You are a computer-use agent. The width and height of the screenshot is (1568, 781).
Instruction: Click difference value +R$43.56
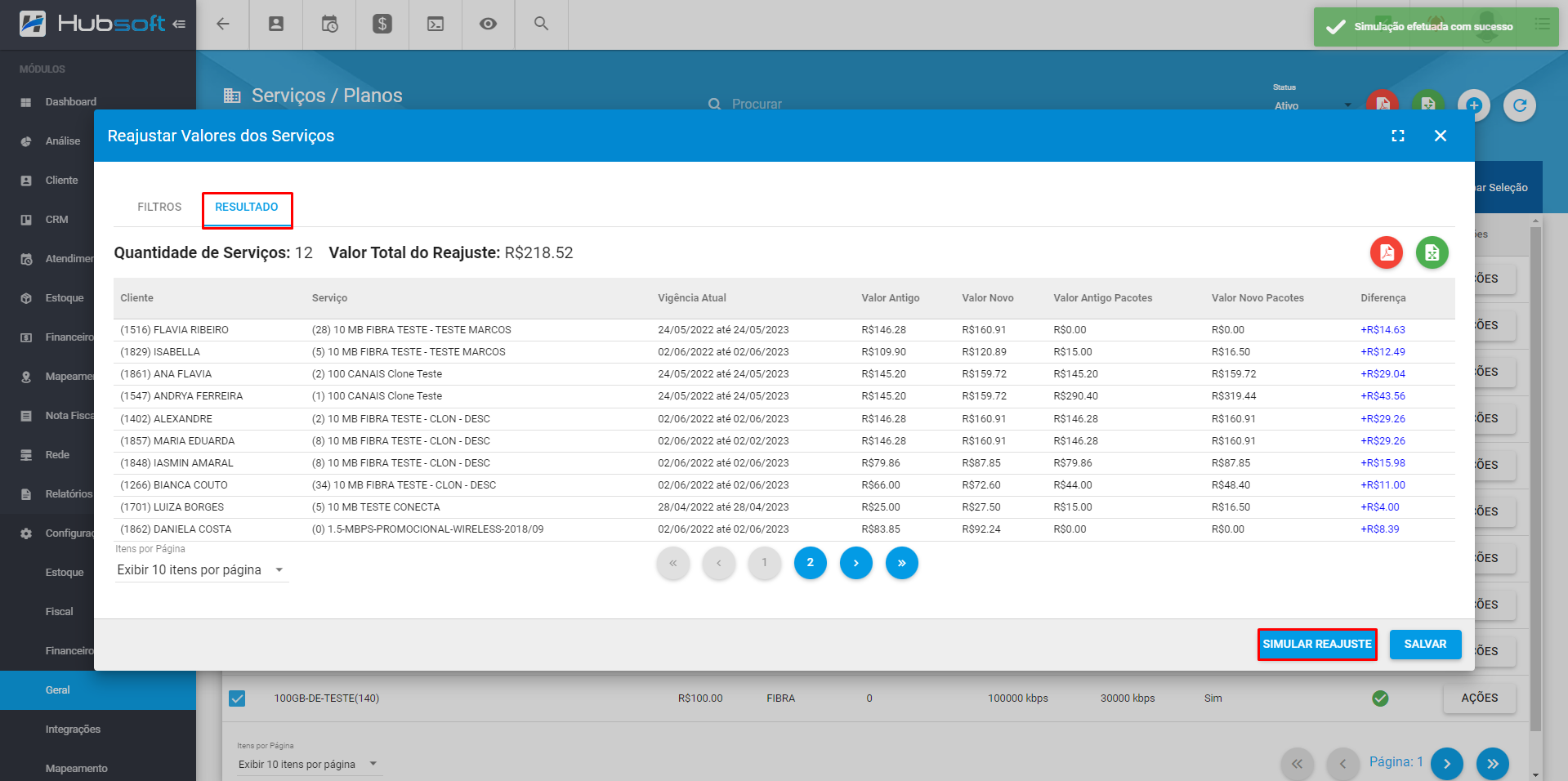pos(1383,396)
